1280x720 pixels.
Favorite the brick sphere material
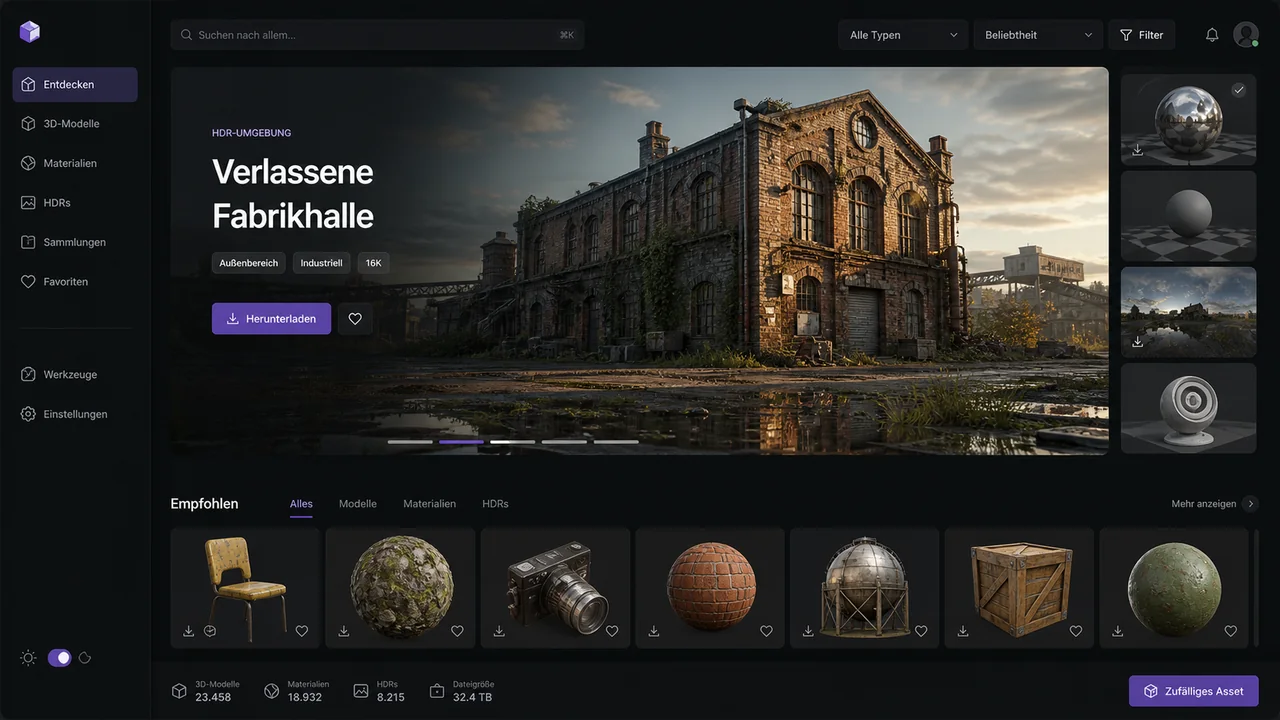coord(766,631)
